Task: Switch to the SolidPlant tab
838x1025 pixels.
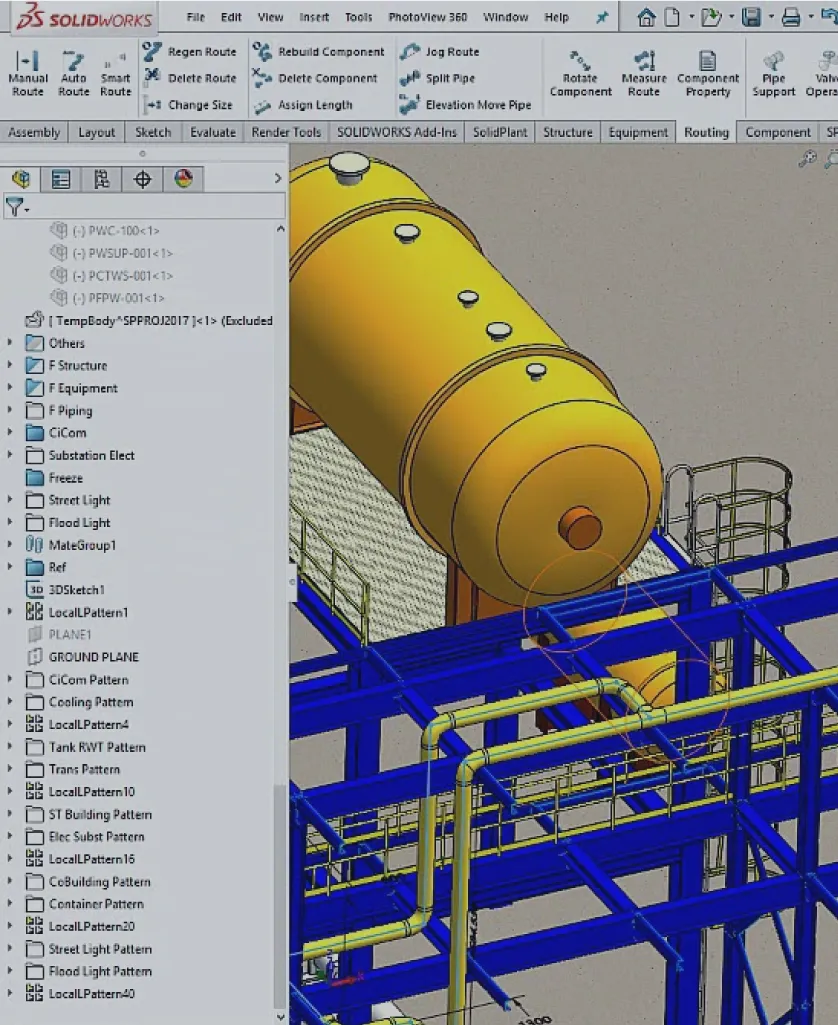Action: pyautogui.click(x=499, y=132)
